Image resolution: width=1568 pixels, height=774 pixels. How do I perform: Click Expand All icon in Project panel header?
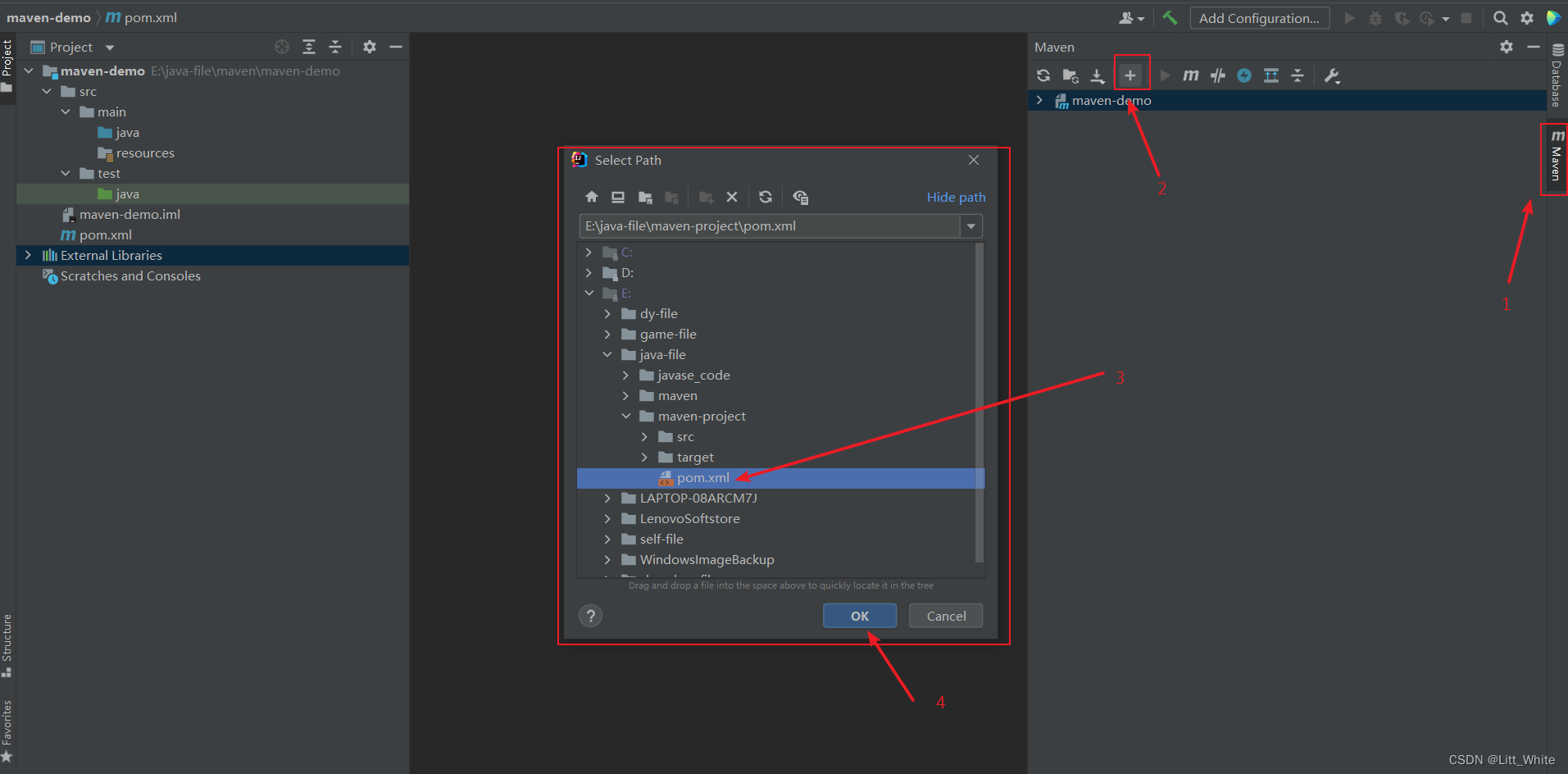click(309, 47)
